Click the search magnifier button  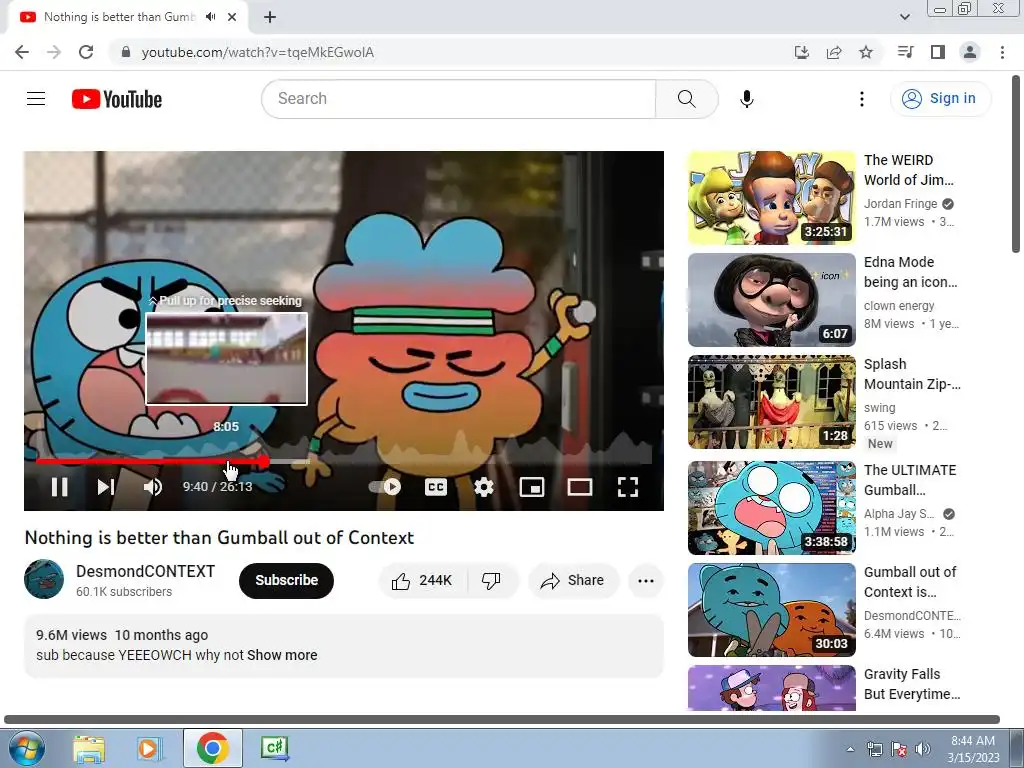686,99
